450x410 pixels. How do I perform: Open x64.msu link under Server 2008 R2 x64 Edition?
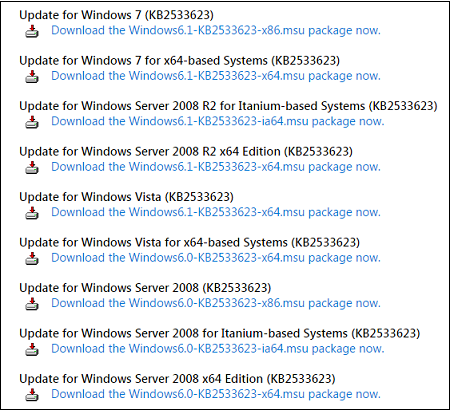tap(216, 167)
